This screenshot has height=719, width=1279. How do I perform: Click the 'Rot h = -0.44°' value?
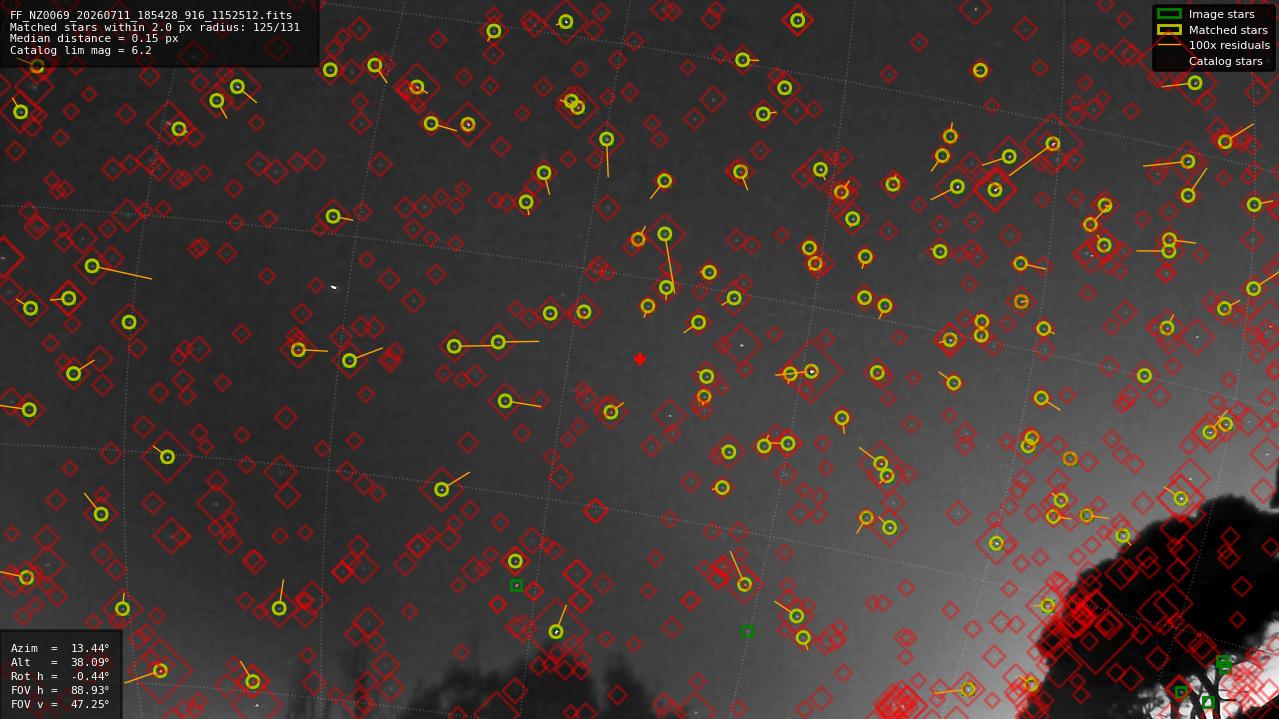(x=60, y=677)
